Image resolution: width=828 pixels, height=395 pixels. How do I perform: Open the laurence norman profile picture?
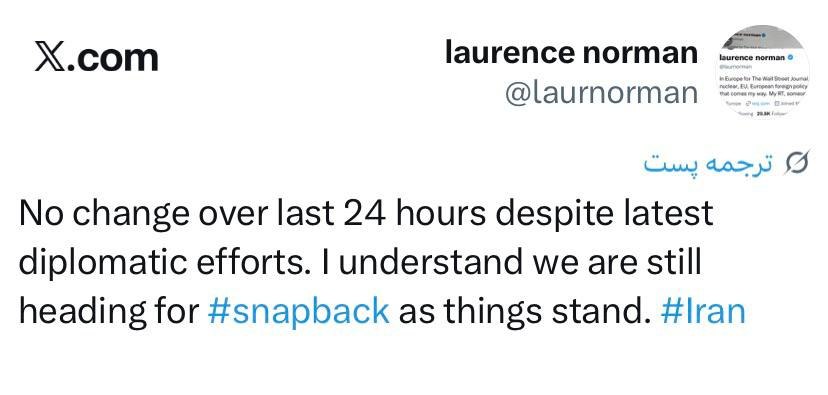tap(764, 71)
